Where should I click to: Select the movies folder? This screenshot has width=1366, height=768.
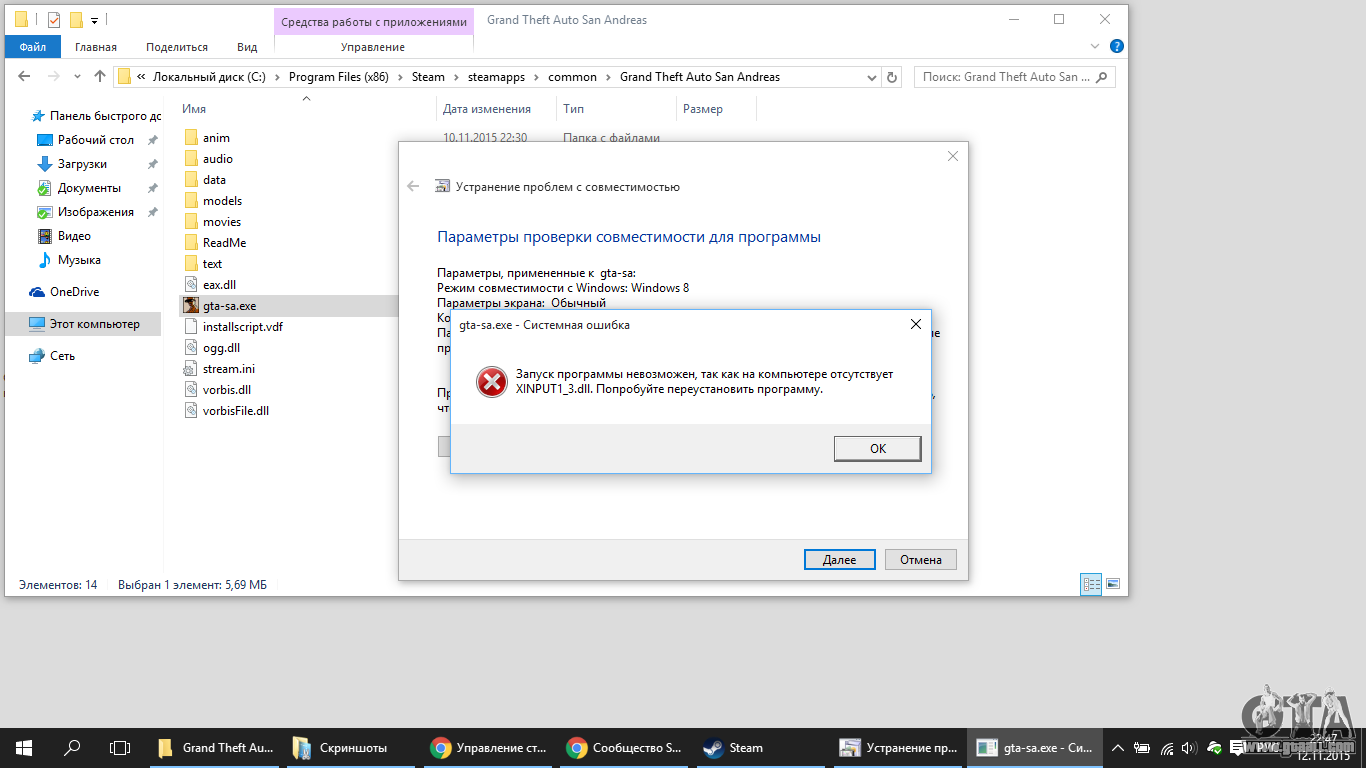pos(222,222)
